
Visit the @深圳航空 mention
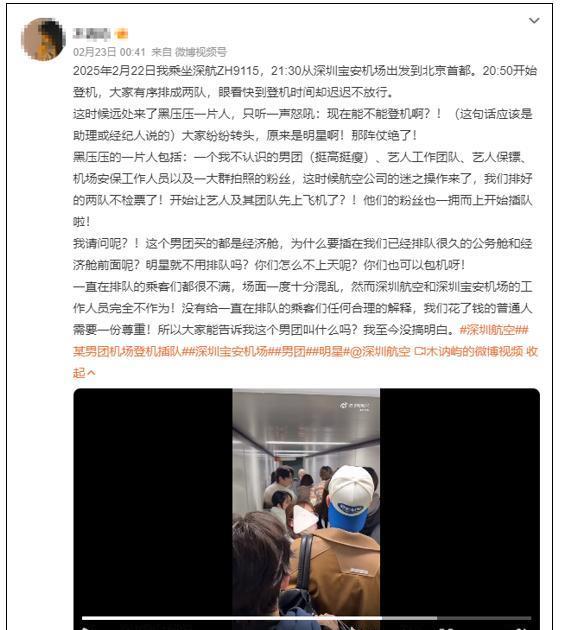click(x=378, y=352)
